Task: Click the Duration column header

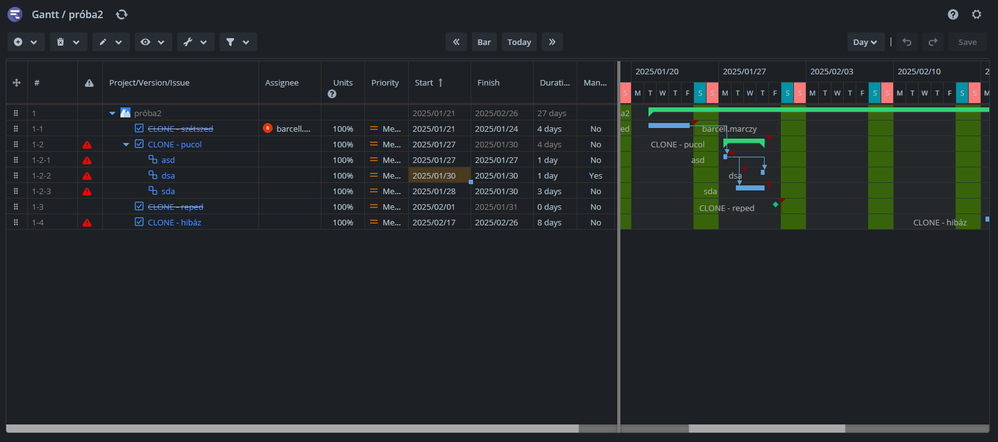Action: [555, 83]
